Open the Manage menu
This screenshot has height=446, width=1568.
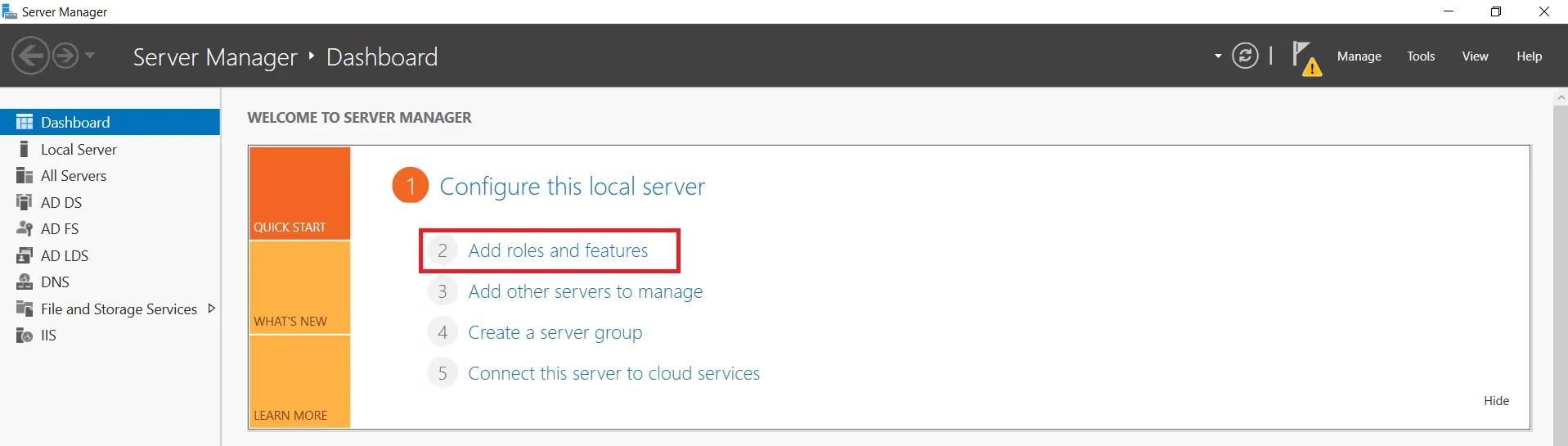point(1359,56)
